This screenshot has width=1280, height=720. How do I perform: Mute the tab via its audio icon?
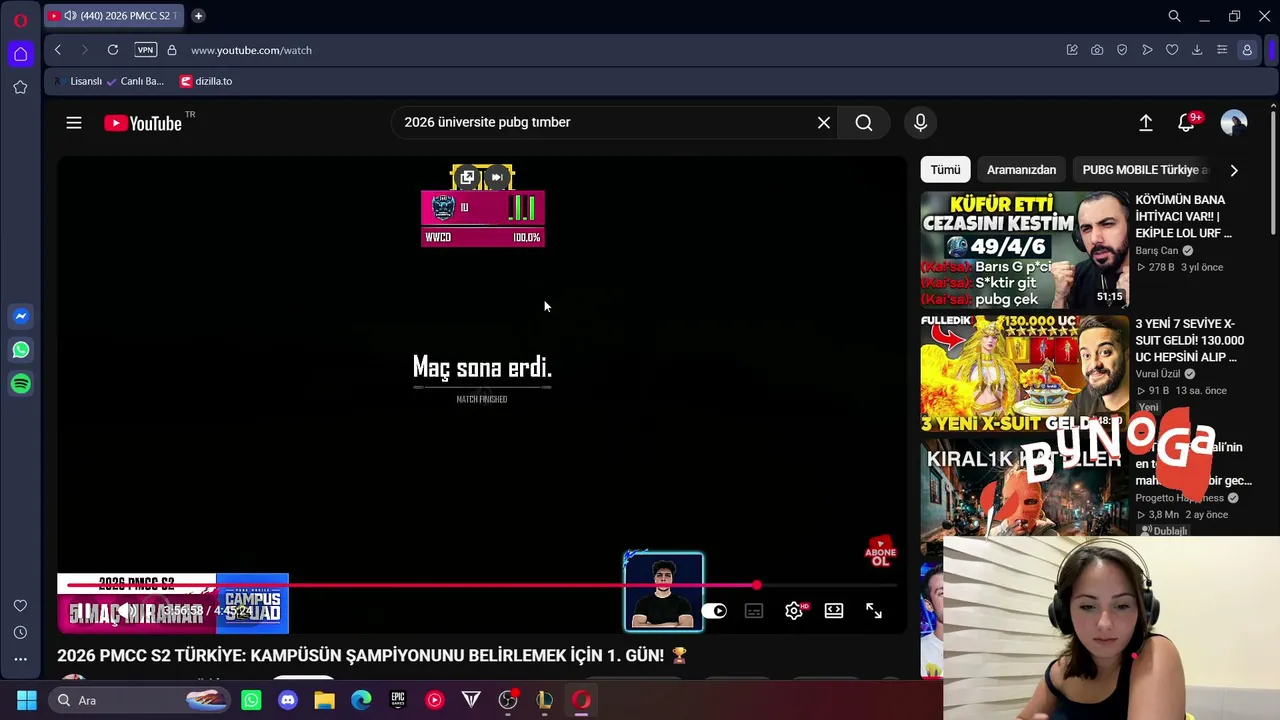(x=70, y=16)
